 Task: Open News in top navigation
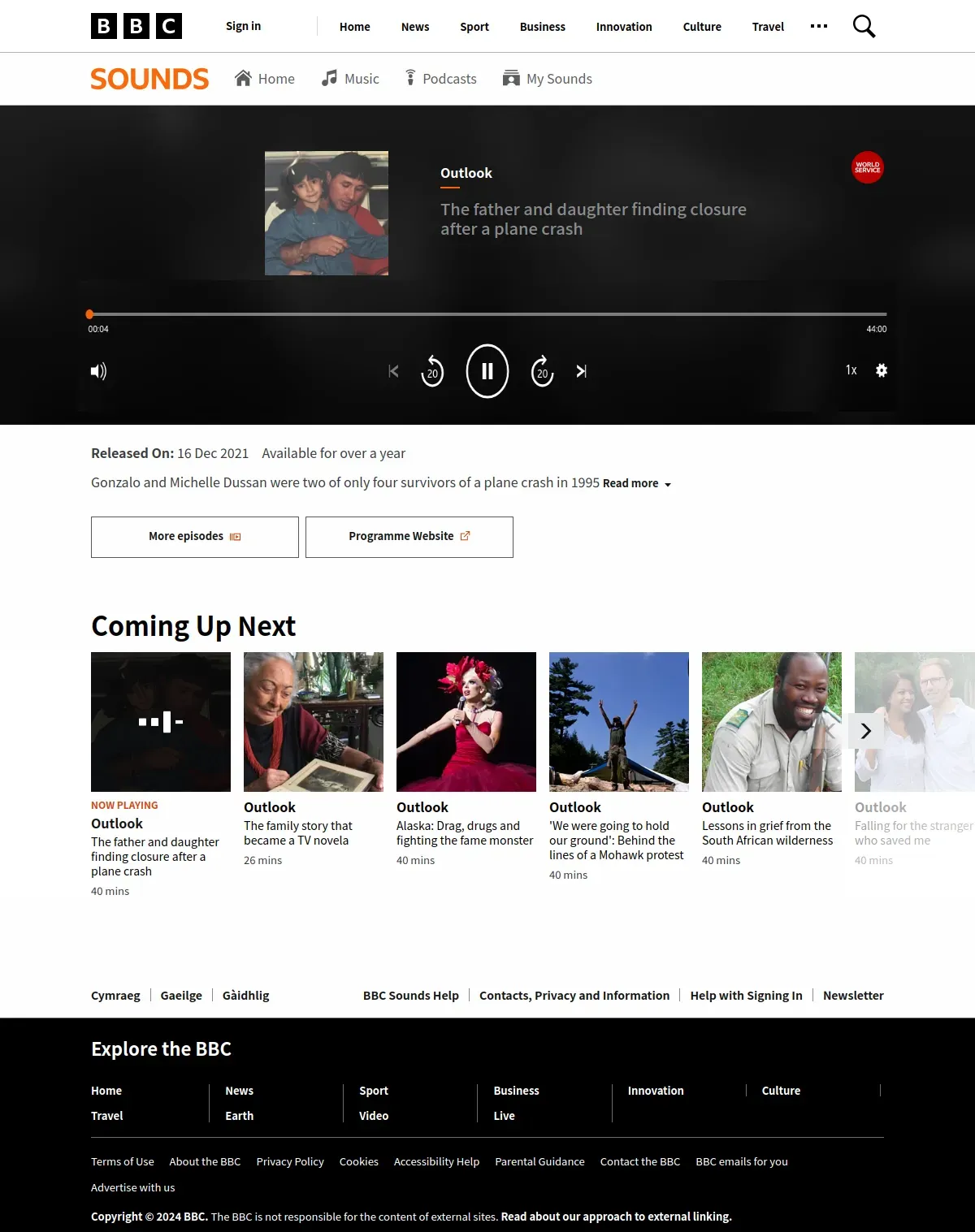tap(415, 27)
